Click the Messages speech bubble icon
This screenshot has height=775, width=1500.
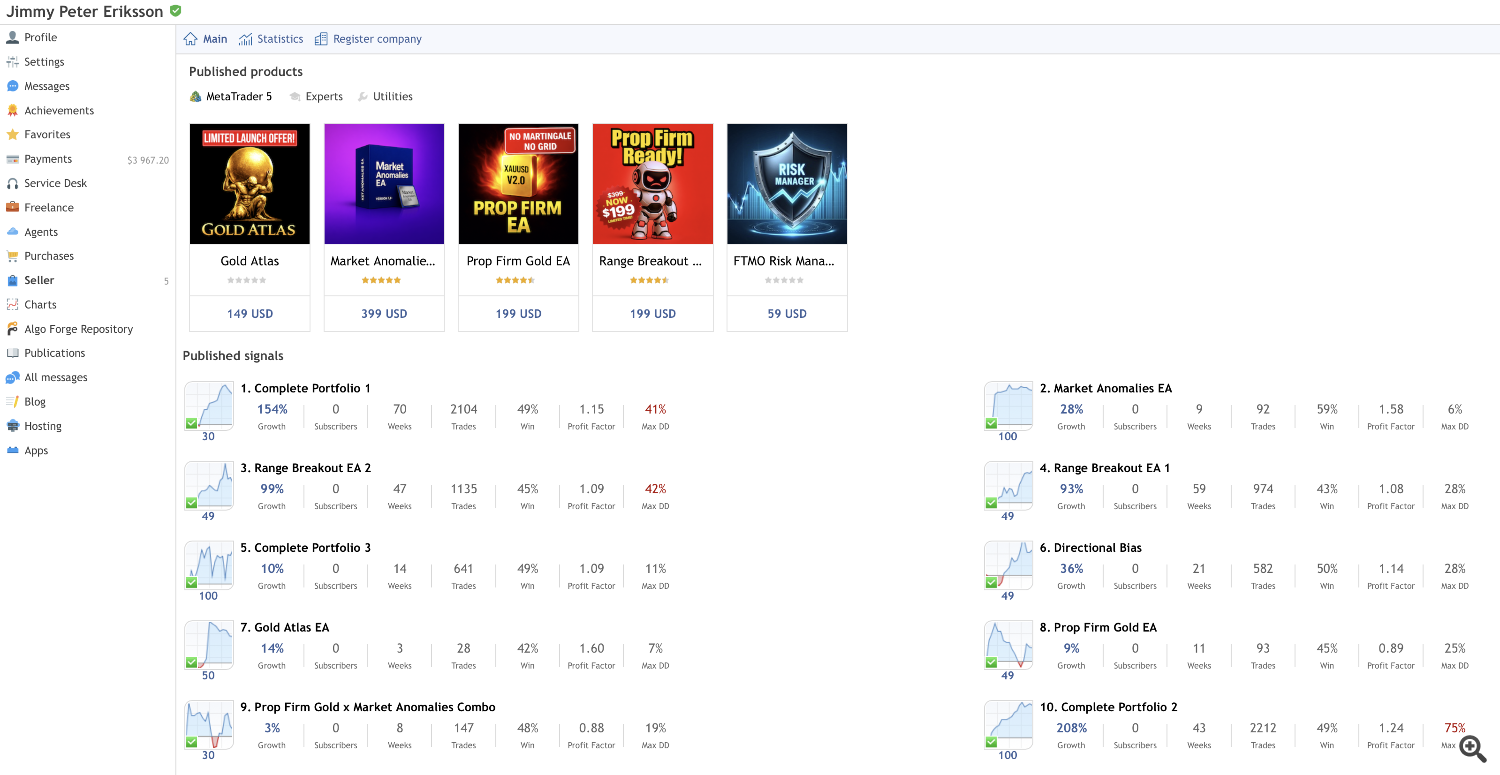13,86
